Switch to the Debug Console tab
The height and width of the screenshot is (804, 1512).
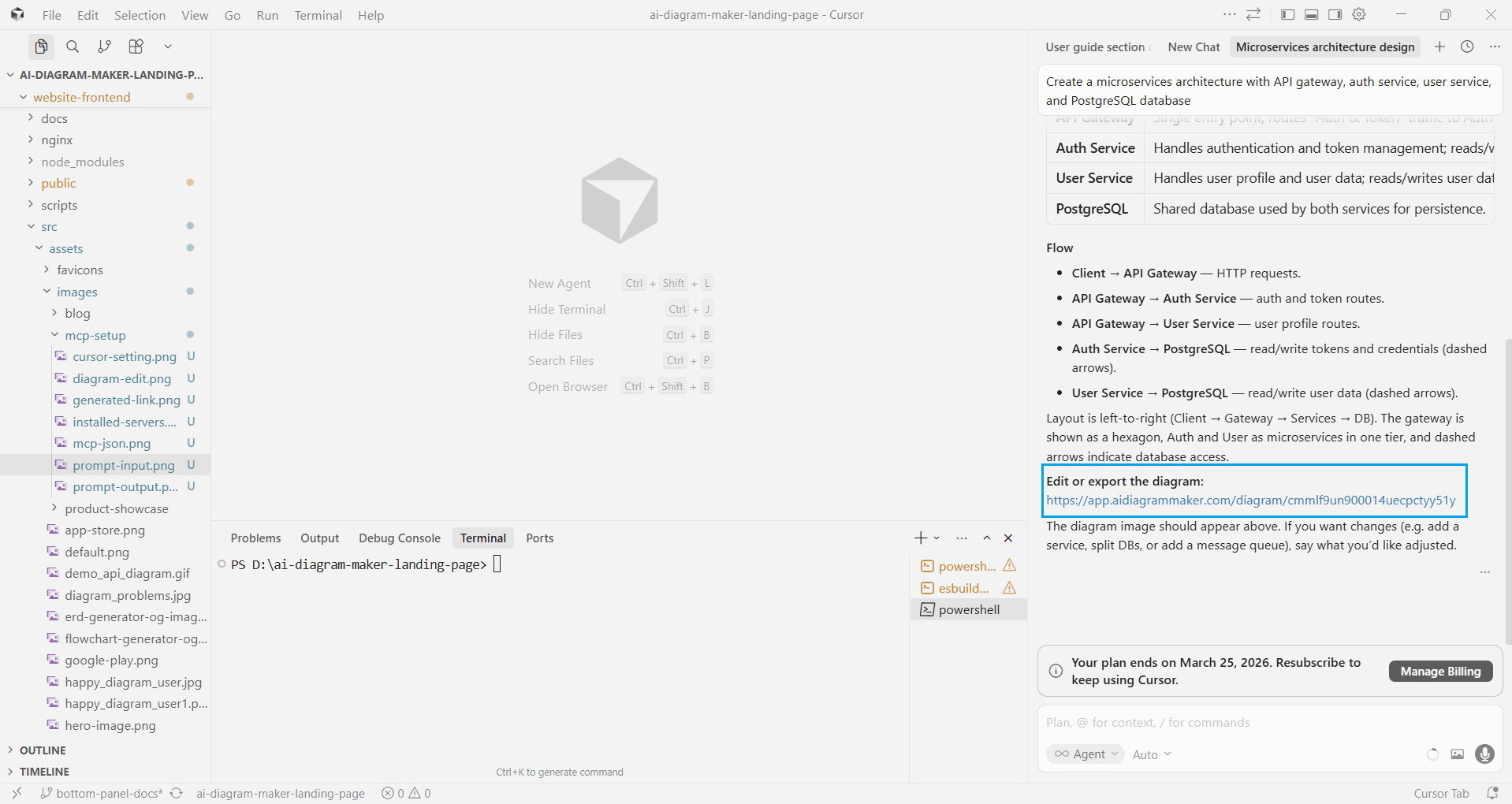399,538
